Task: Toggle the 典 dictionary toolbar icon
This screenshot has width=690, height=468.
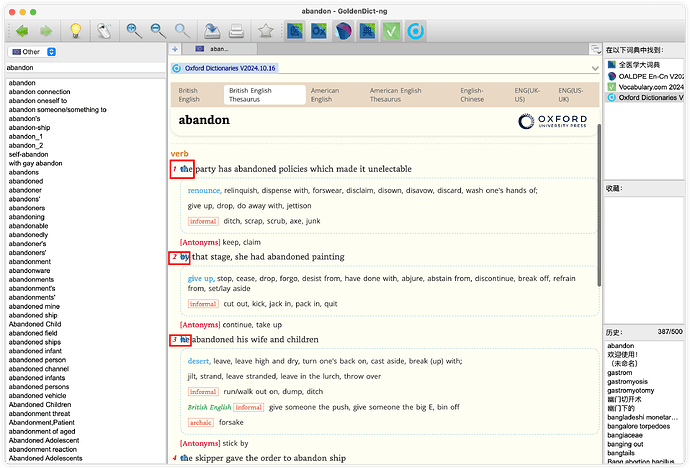Action: click(x=367, y=31)
